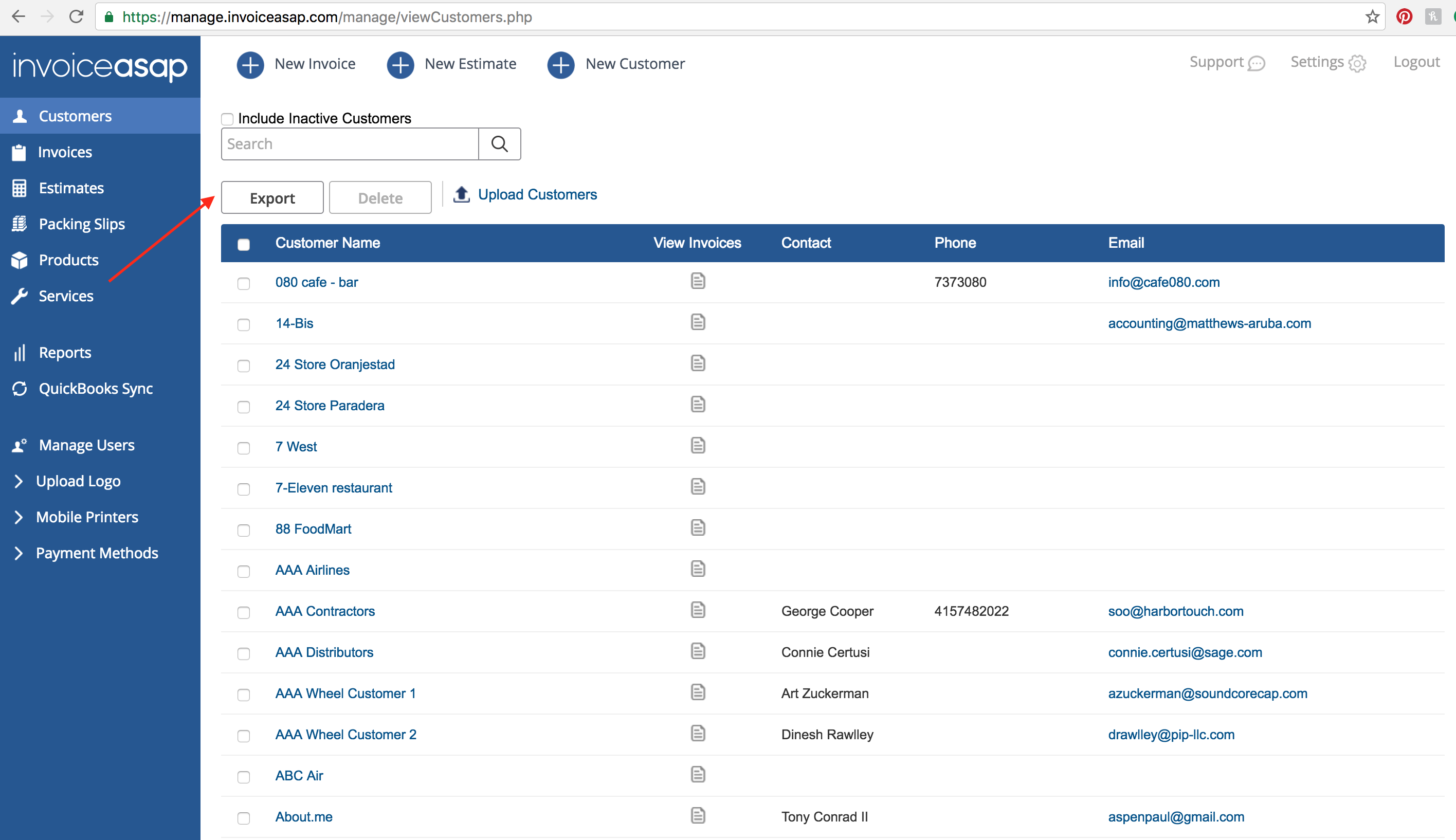Viewport: 1456px width, 840px height.
Task: Open invoices document icon for 14-Bis
Action: [x=698, y=322]
